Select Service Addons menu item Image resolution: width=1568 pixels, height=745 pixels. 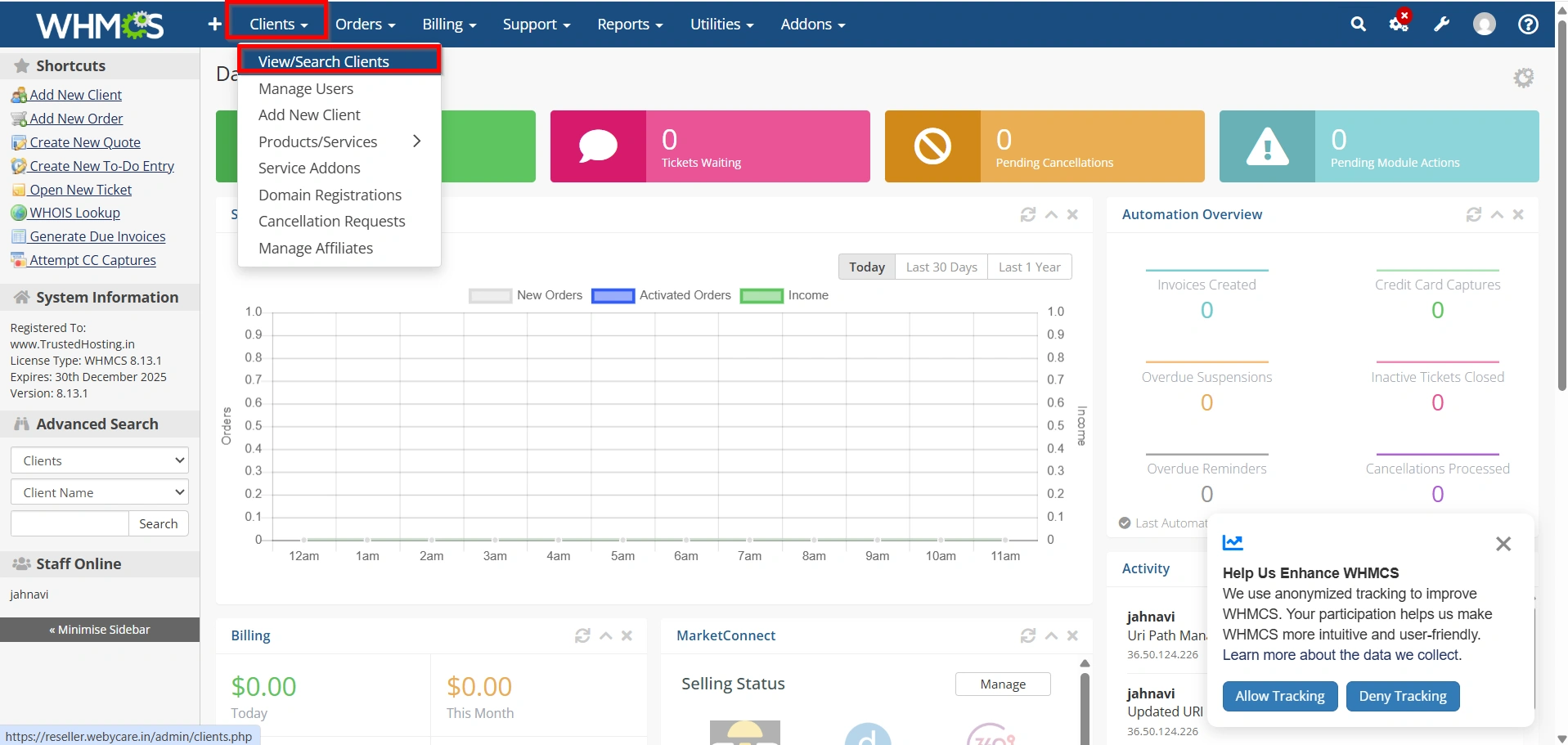point(339,168)
